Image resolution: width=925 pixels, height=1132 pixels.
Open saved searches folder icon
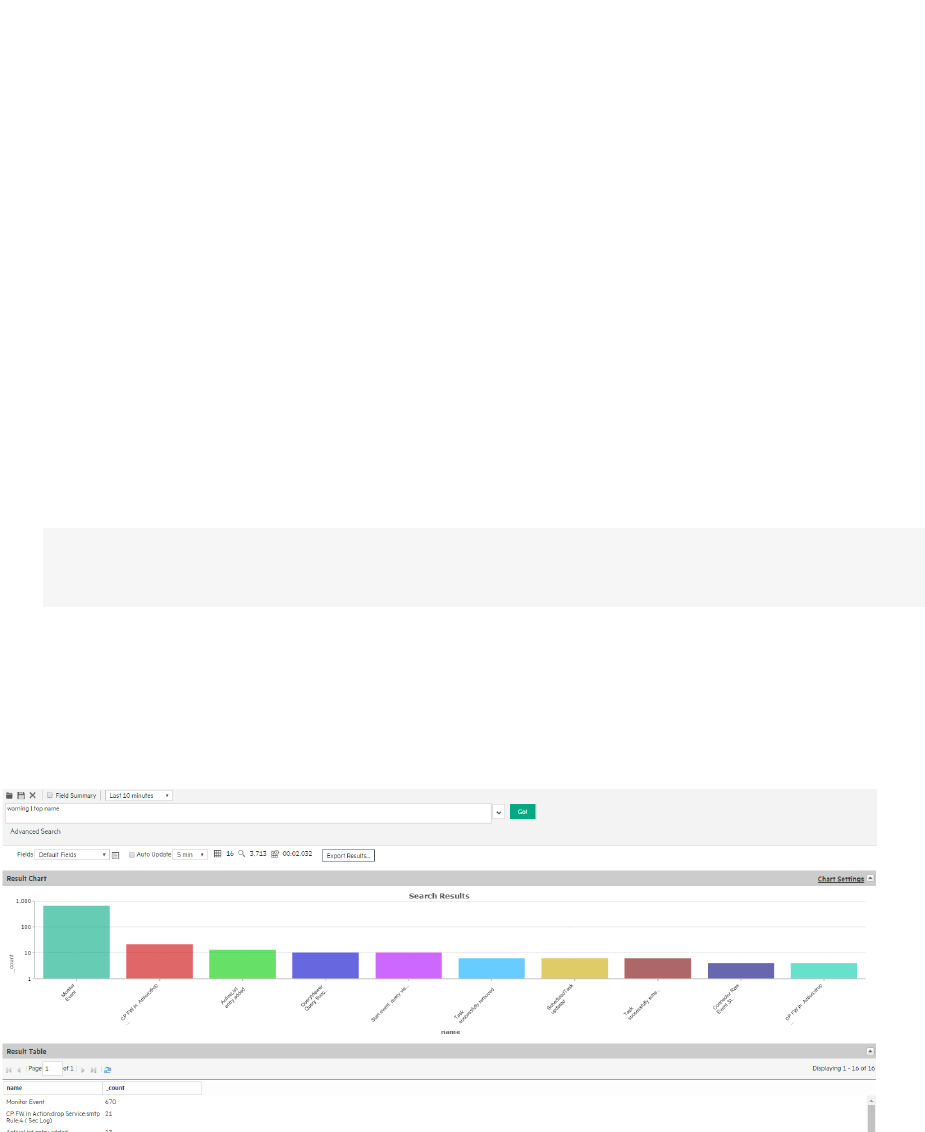point(9,796)
